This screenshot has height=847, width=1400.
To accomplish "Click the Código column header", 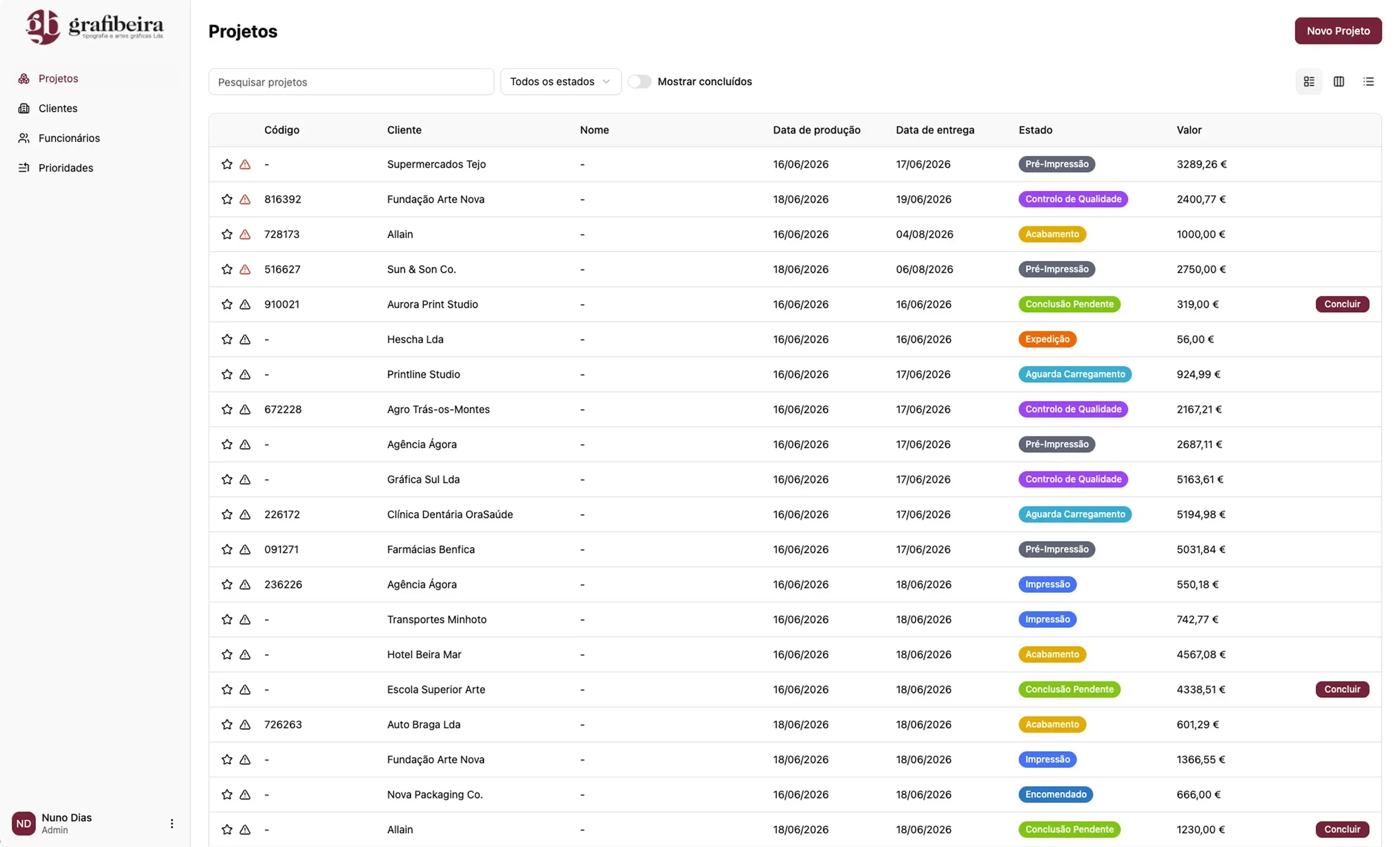I will pyautogui.click(x=281, y=130).
